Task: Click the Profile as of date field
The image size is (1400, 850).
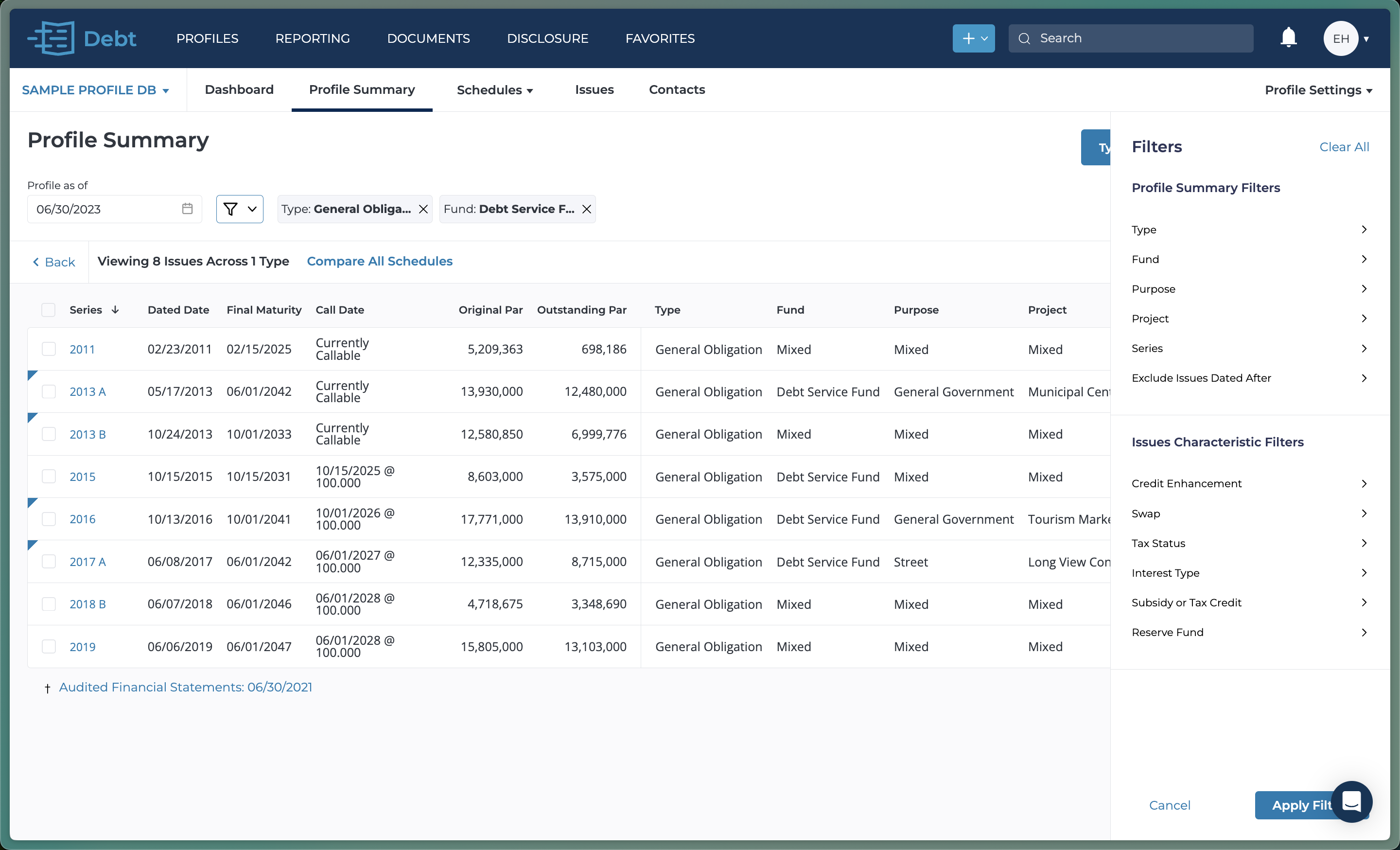Action: click(x=102, y=209)
